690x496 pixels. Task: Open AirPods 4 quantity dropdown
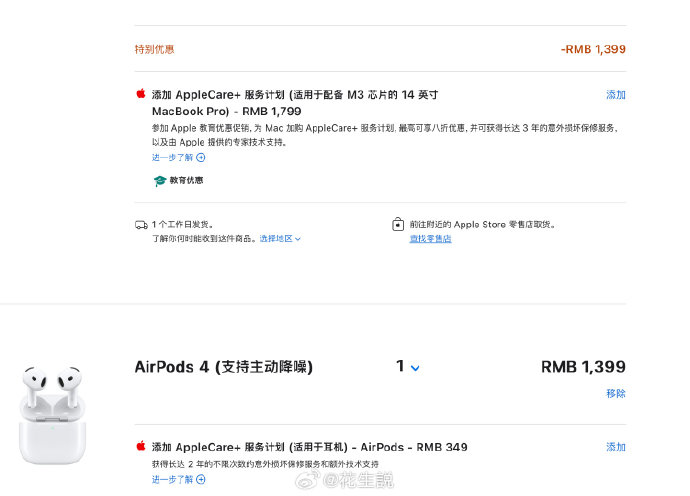click(x=408, y=366)
